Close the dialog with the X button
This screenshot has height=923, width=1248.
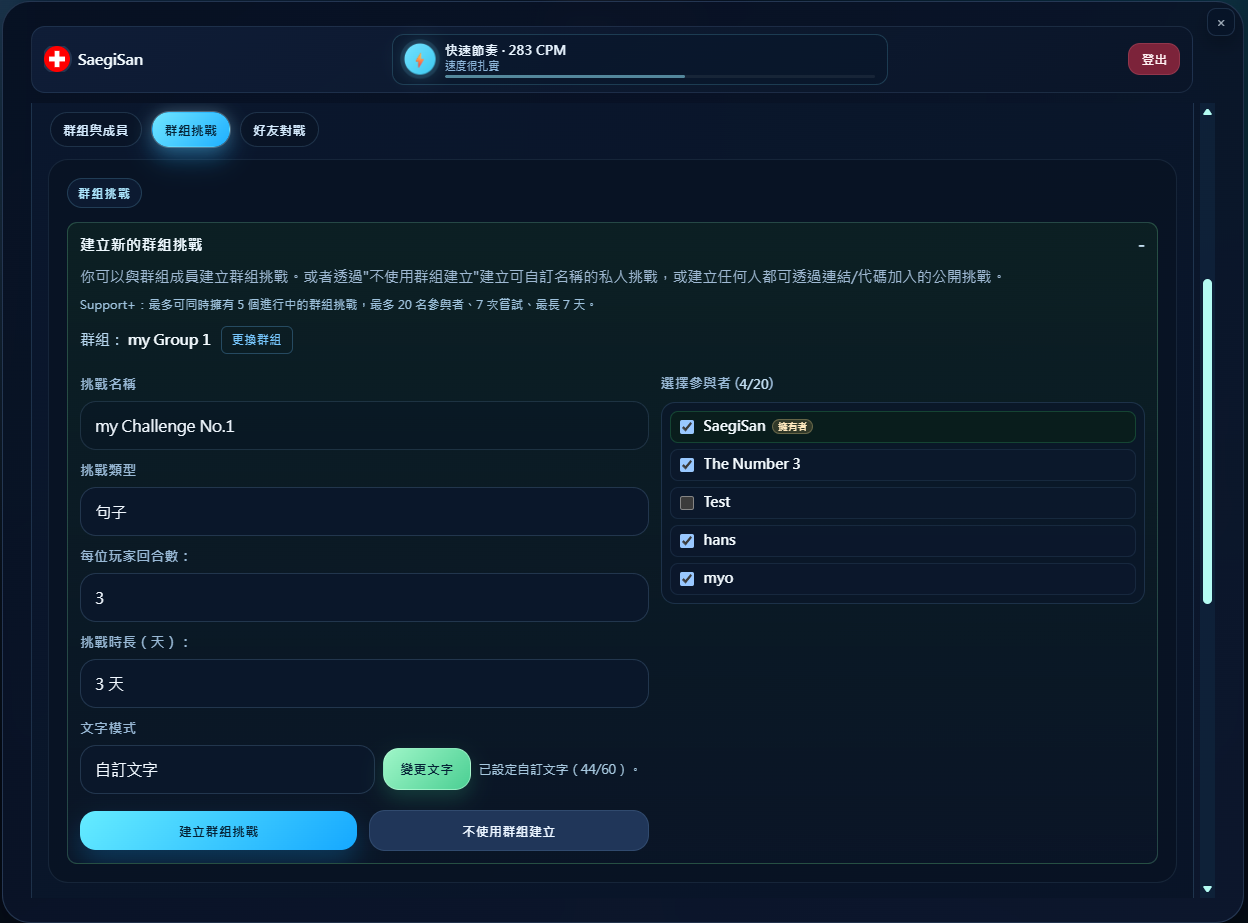[1221, 22]
